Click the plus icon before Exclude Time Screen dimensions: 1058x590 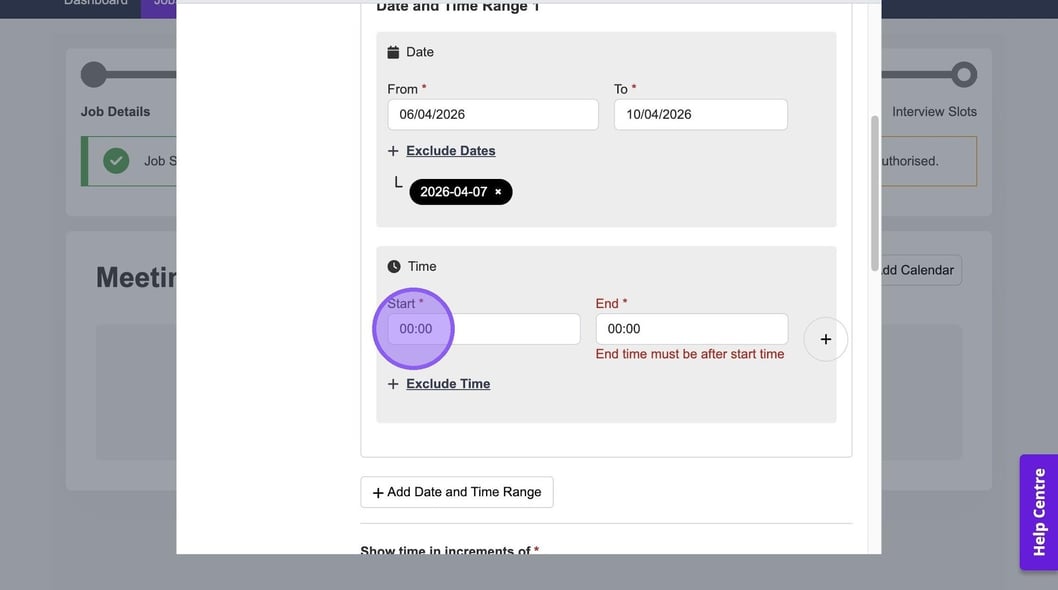click(393, 384)
